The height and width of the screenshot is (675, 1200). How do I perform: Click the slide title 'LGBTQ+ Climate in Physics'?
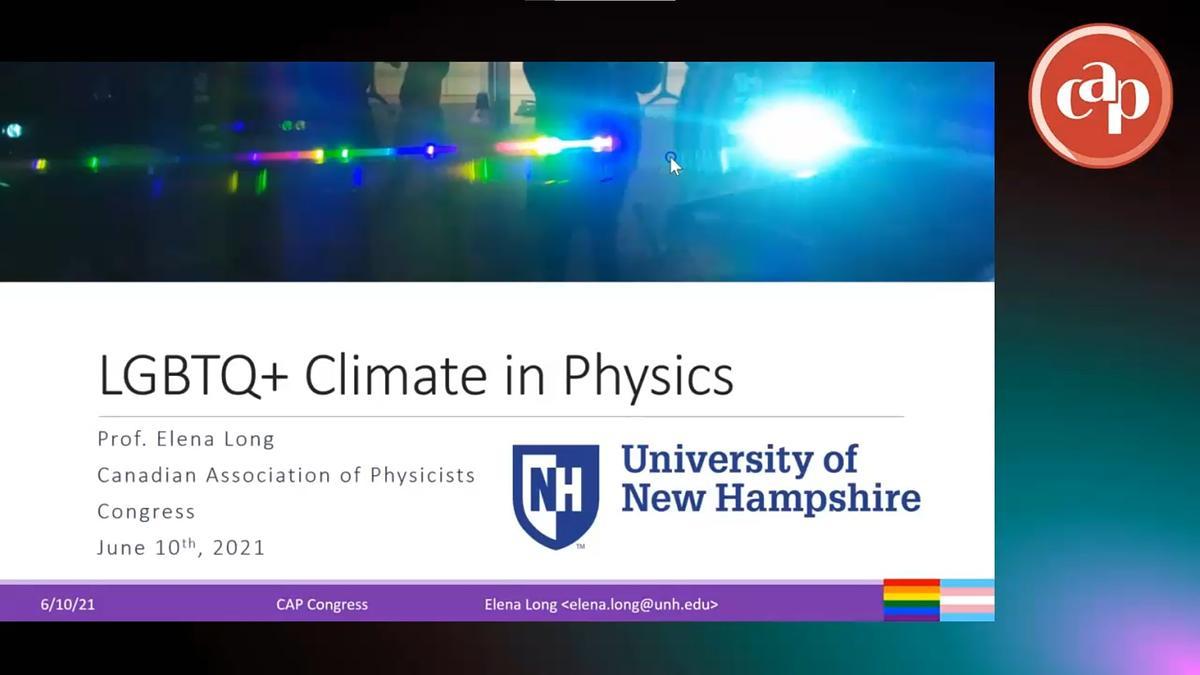coord(416,375)
